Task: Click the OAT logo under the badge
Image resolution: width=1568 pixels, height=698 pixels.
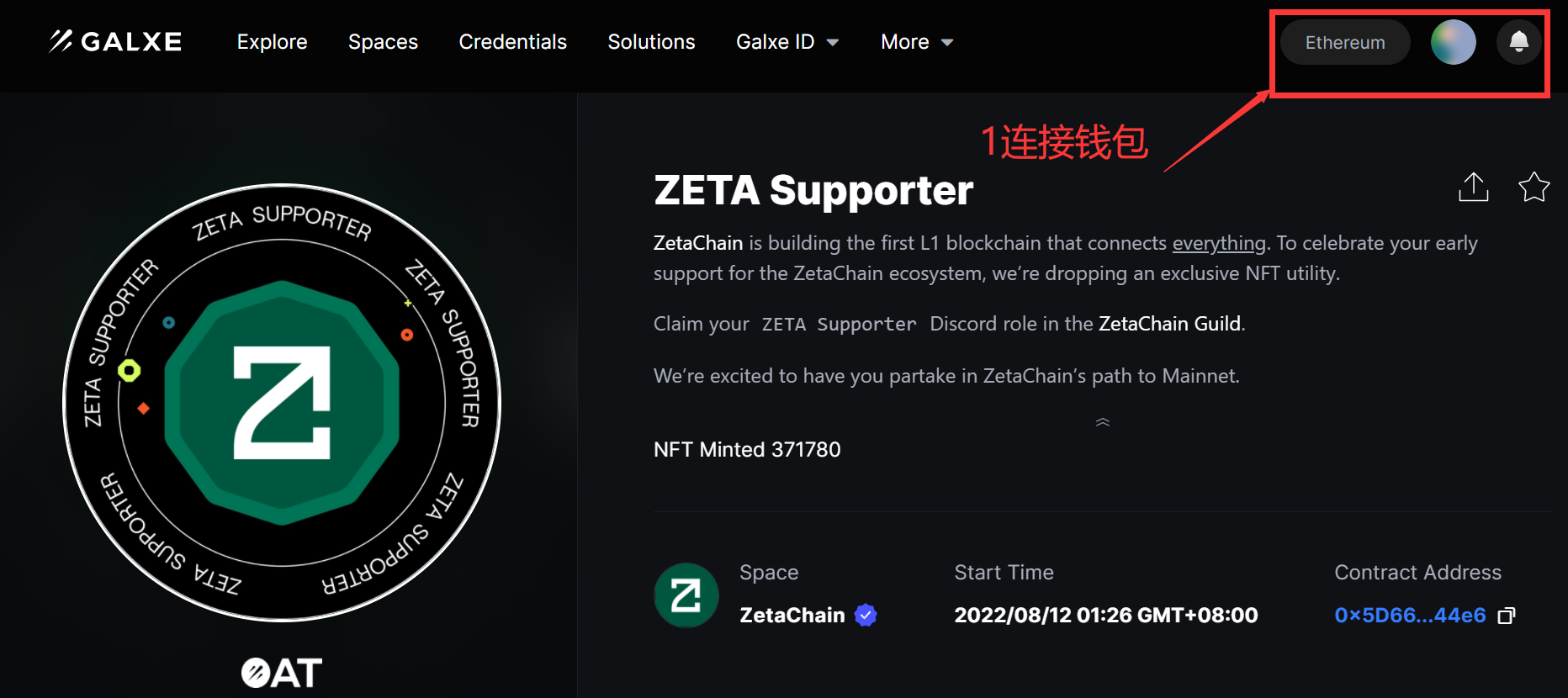Action: [282, 672]
